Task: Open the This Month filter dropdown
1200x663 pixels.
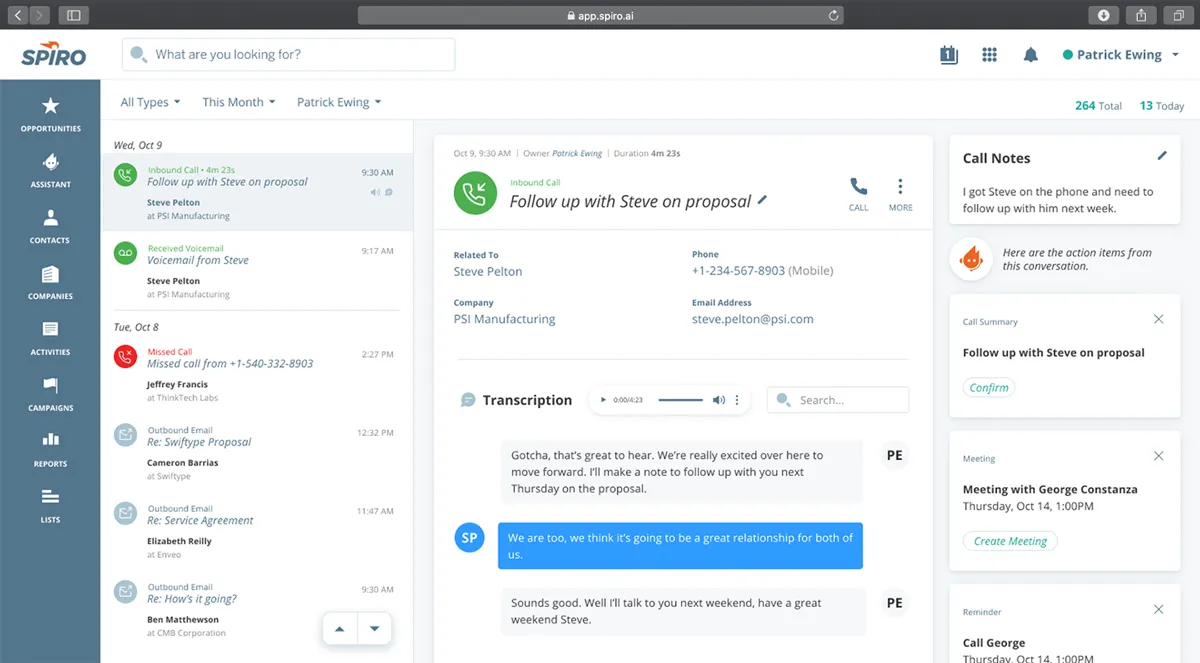Action: [238, 102]
